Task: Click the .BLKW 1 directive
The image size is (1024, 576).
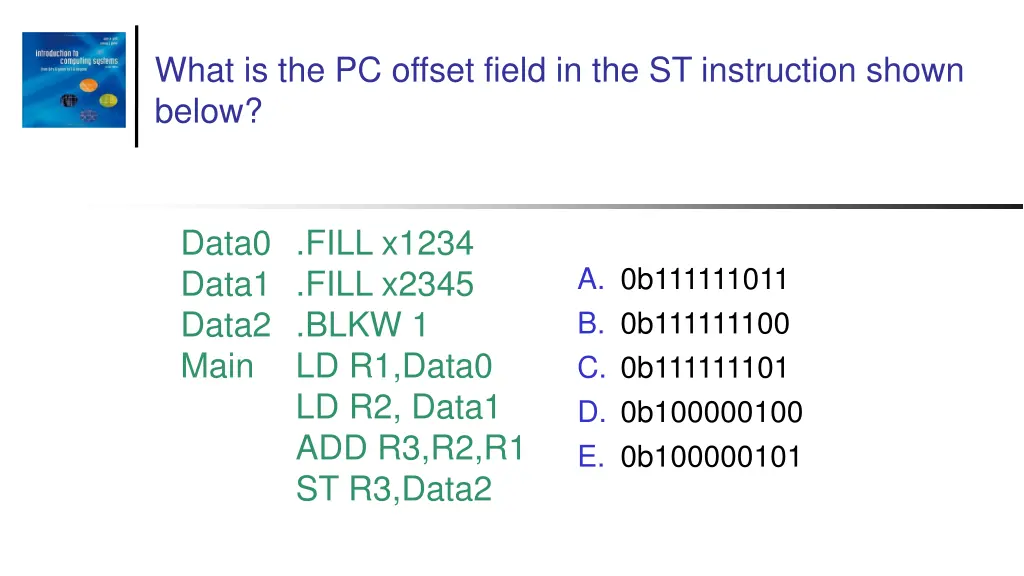Action: (x=362, y=326)
